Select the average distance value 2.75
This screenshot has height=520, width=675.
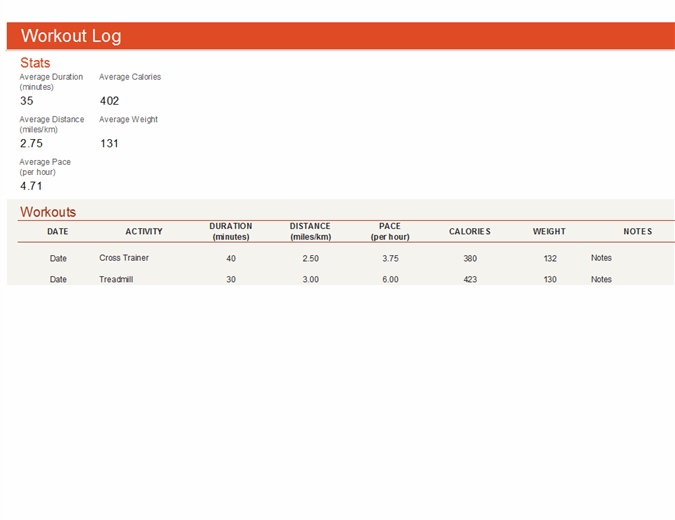pos(31,143)
